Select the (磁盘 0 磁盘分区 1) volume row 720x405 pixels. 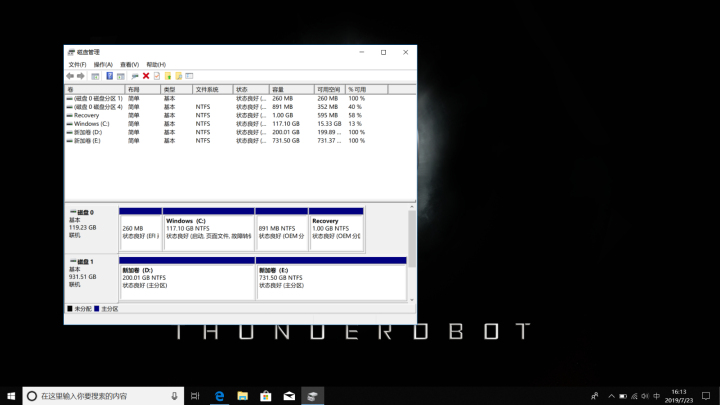[240, 98]
